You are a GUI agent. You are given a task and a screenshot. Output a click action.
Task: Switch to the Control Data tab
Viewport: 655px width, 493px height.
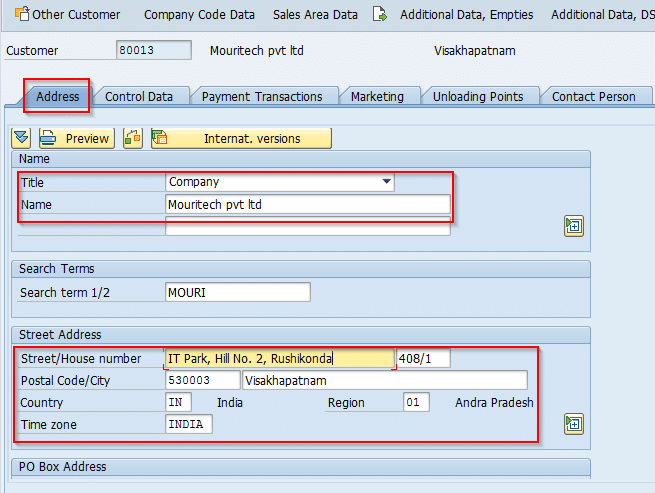(139, 96)
